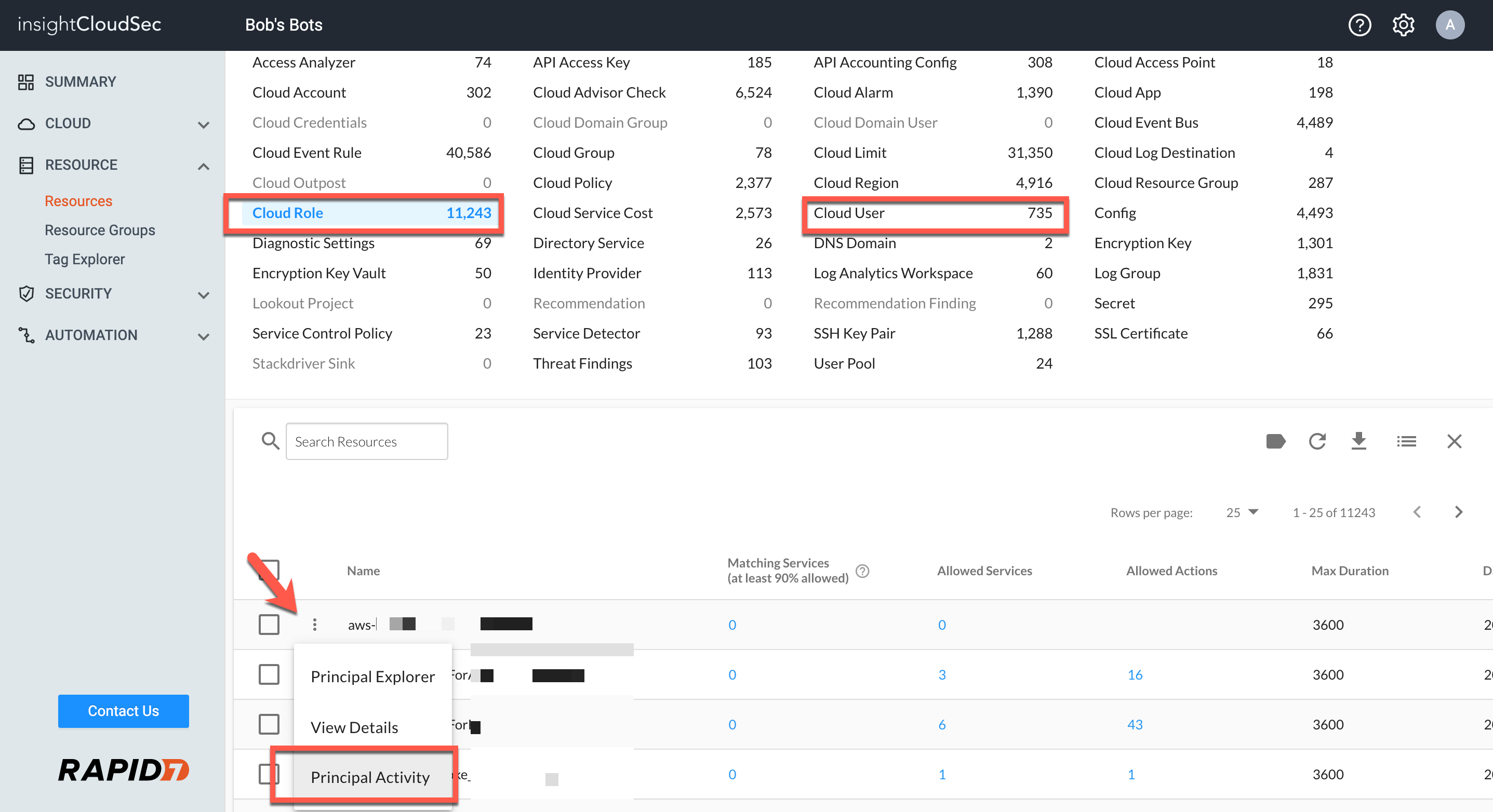Image resolution: width=1493 pixels, height=812 pixels.
Task: Select Principal Explorer from context menu
Action: tap(372, 676)
